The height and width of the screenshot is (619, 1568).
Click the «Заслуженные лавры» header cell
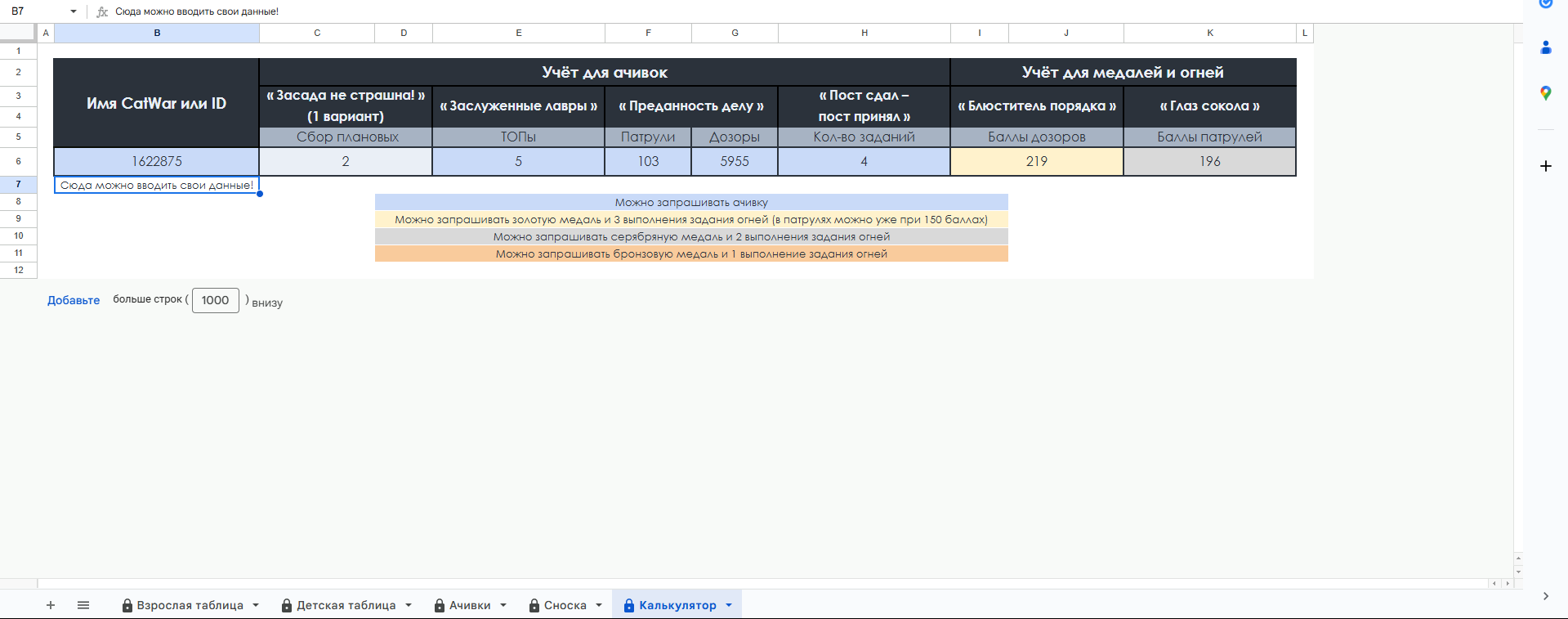coord(519,106)
